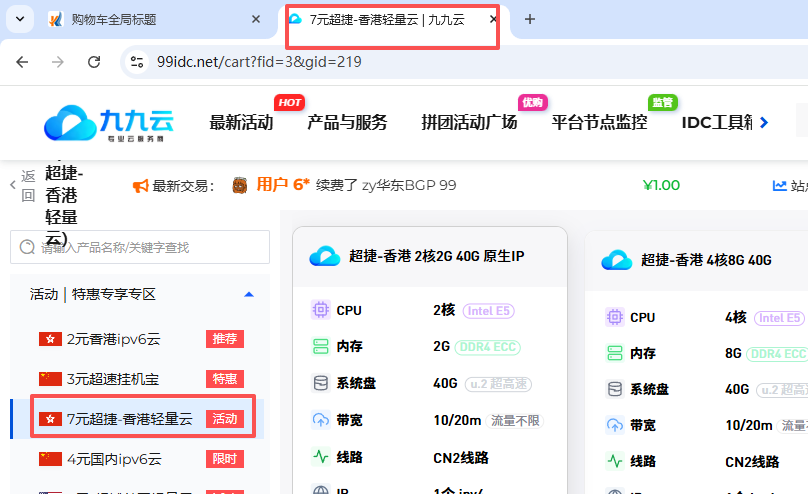Click the 用户 6* name
The width and height of the screenshot is (808, 494).
coord(283,185)
